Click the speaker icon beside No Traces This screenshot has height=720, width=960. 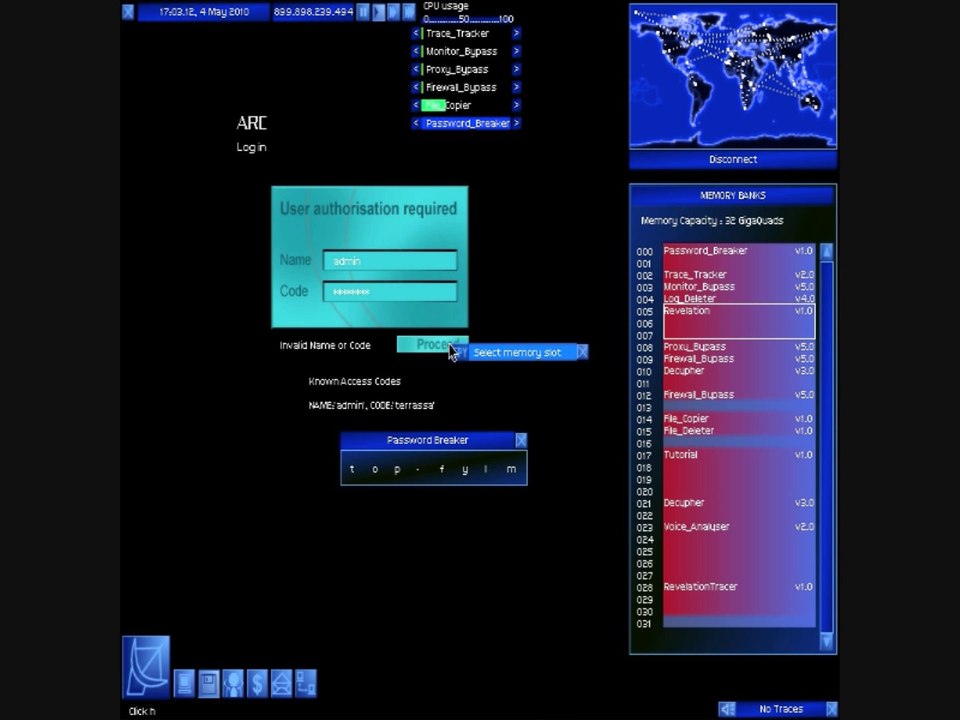click(727, 709)
